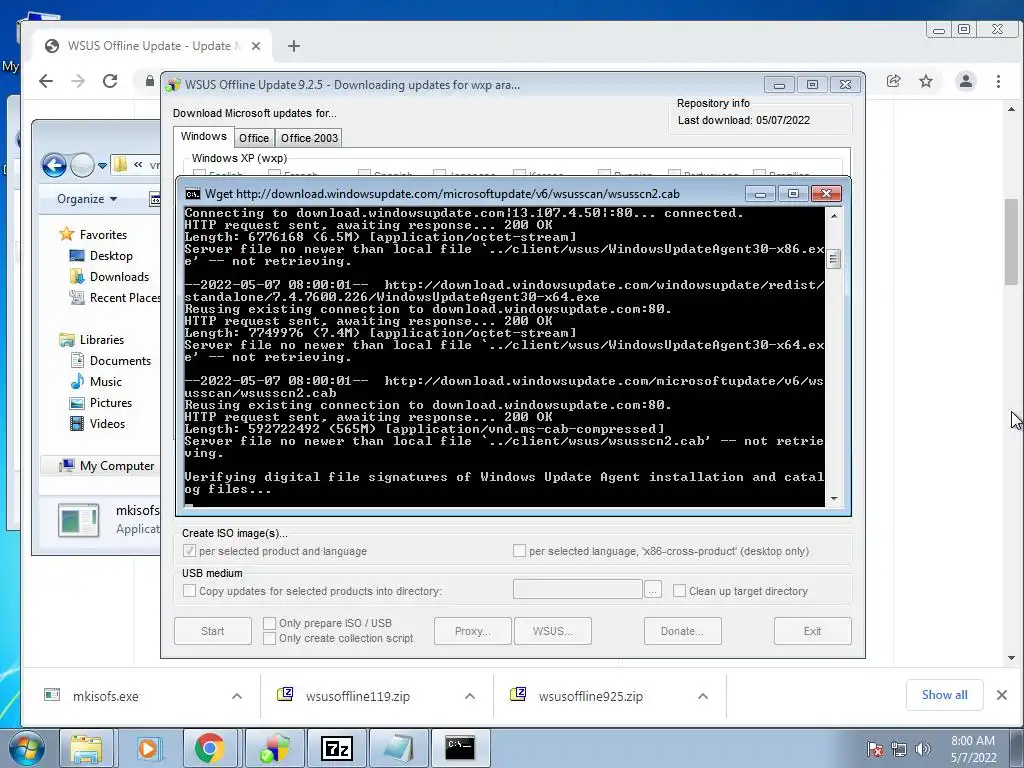This screenshot has width=1024, height=768.
Task: Open Explorer recent locations dropdown arrow
Action: [x=103, y=166]
